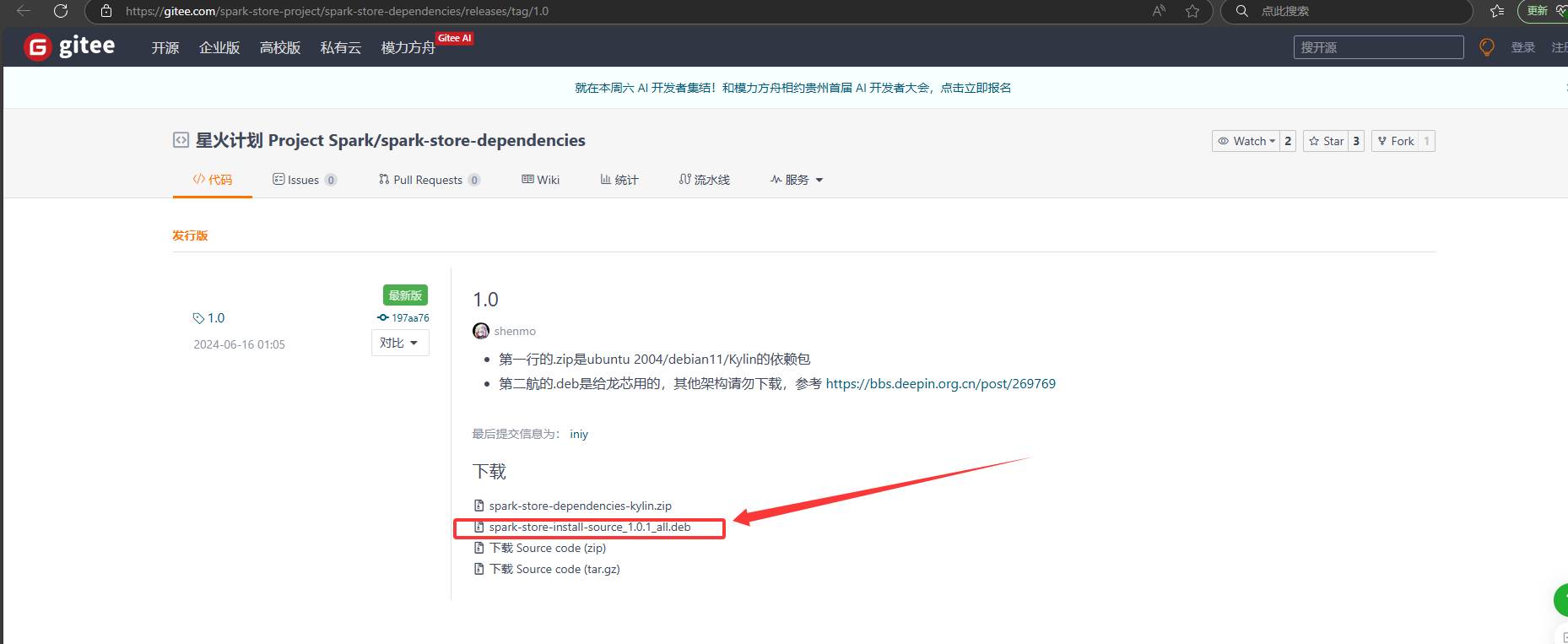Click the Star count 3
1568x644 pixels.
click(1356, 141)
